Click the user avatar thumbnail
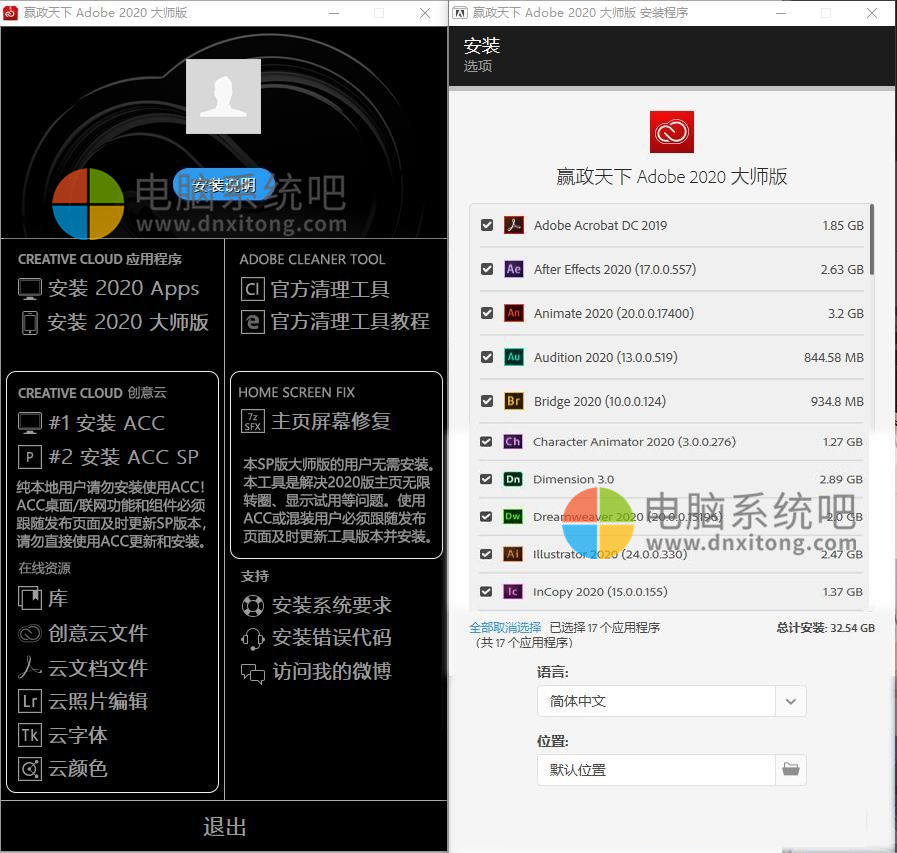Image resolution: width=897 pixels, height=853 pixels. (x=224, y=96)
